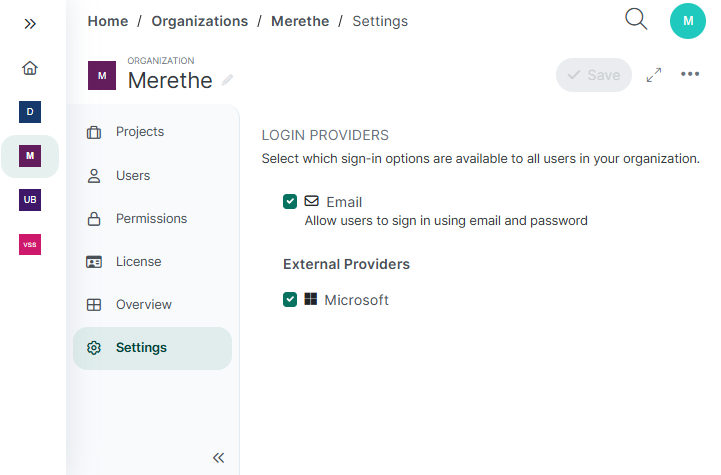Screen dimensions: 721x475
Task: Click 'Allow users to sign in' description
Action: point(446,221)
